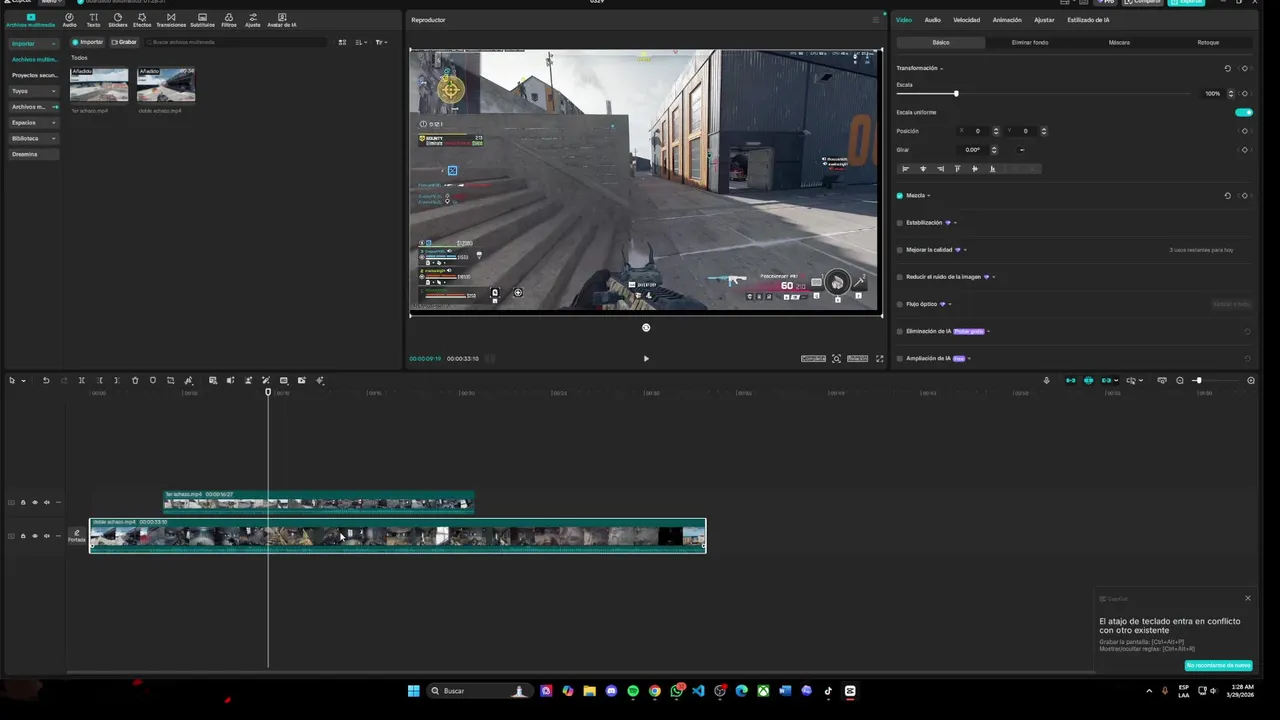1280x720 pixels.
Task: Expand the Espacios sidebar section
Action: [54, 122]
